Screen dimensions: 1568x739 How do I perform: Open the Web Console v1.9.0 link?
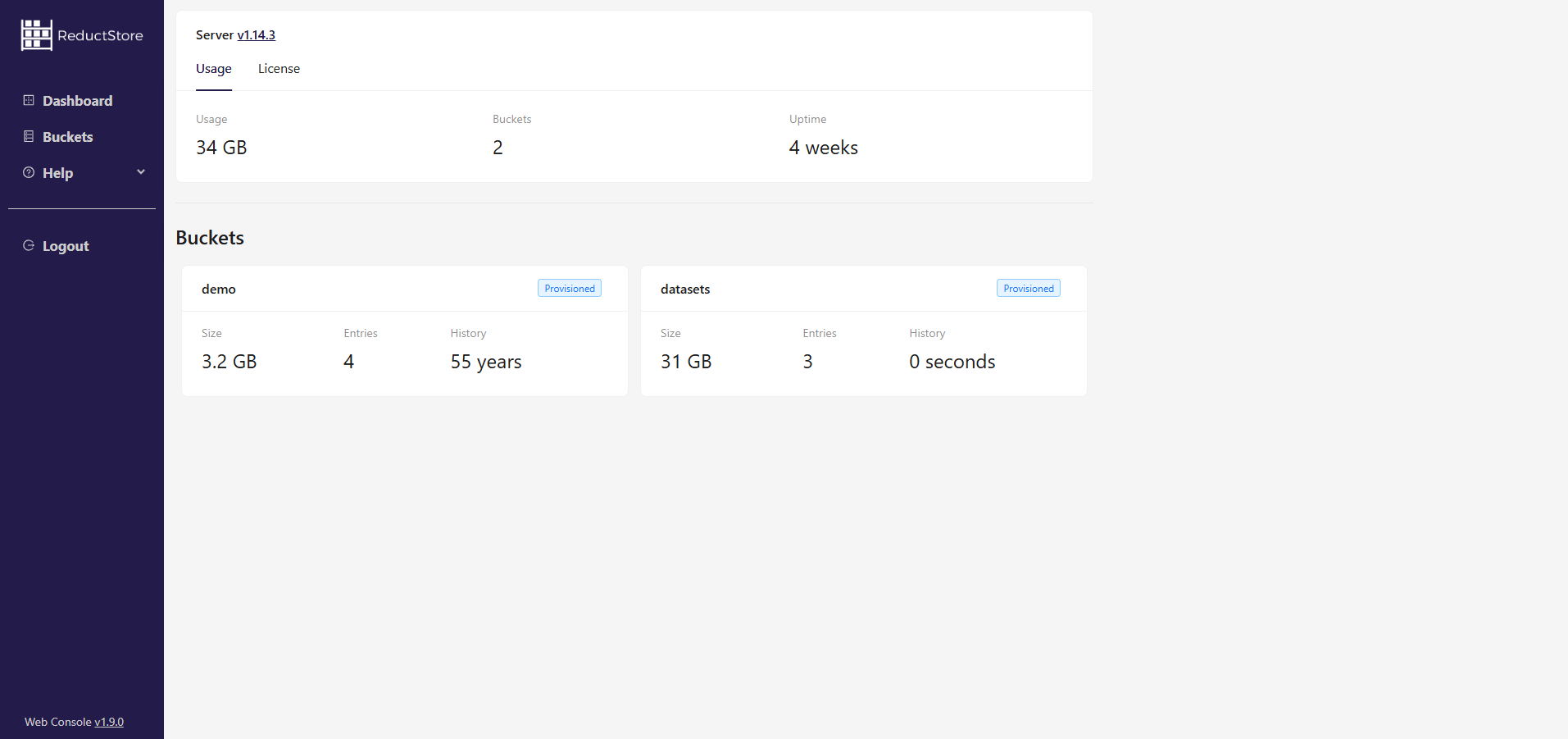[x=108, y=722]
